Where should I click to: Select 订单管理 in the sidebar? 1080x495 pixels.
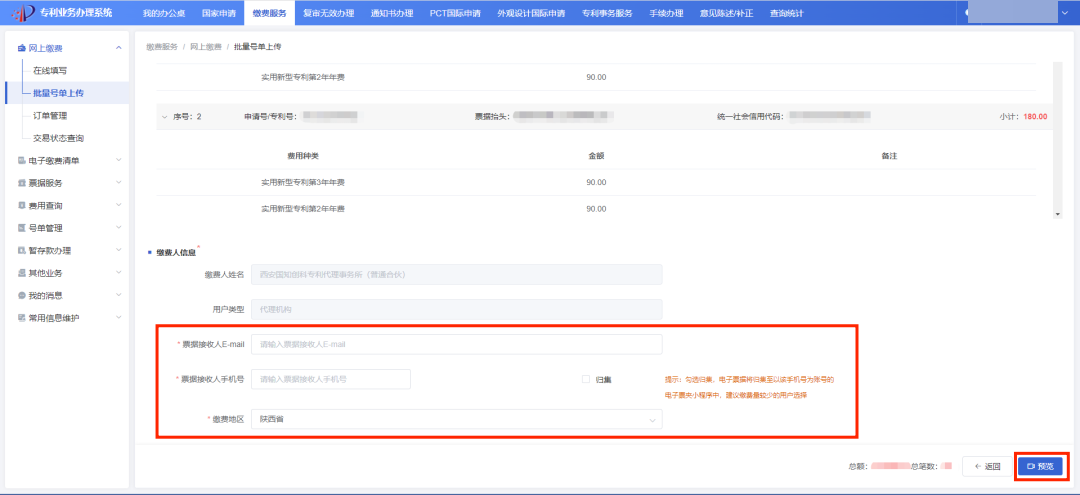pos(50,116)
